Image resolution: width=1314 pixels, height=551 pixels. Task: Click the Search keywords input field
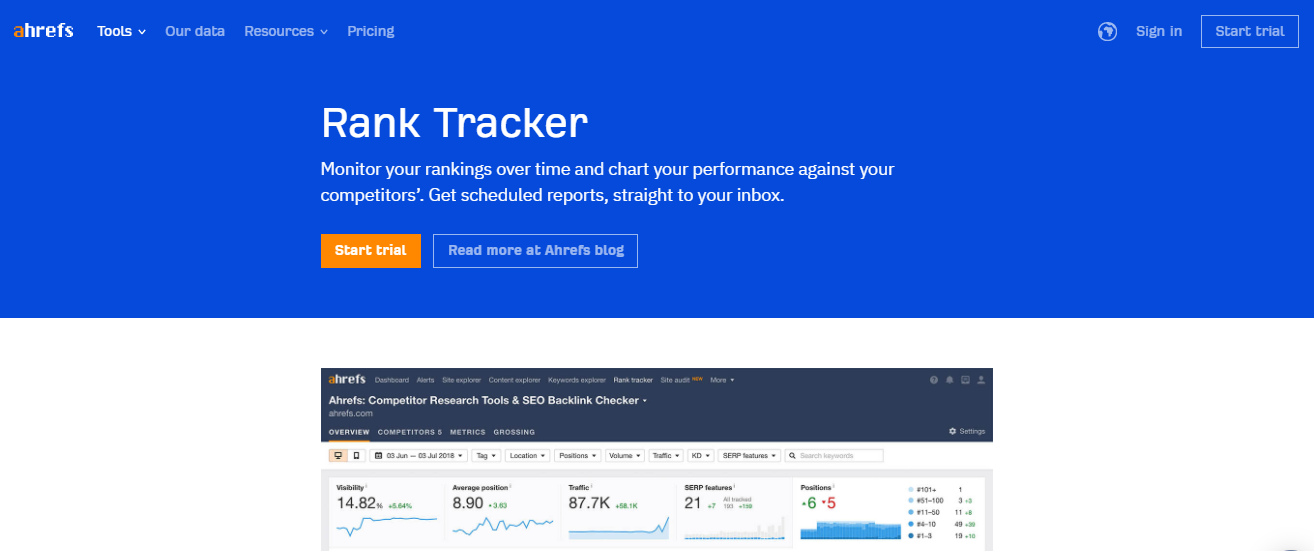point(834,456)
